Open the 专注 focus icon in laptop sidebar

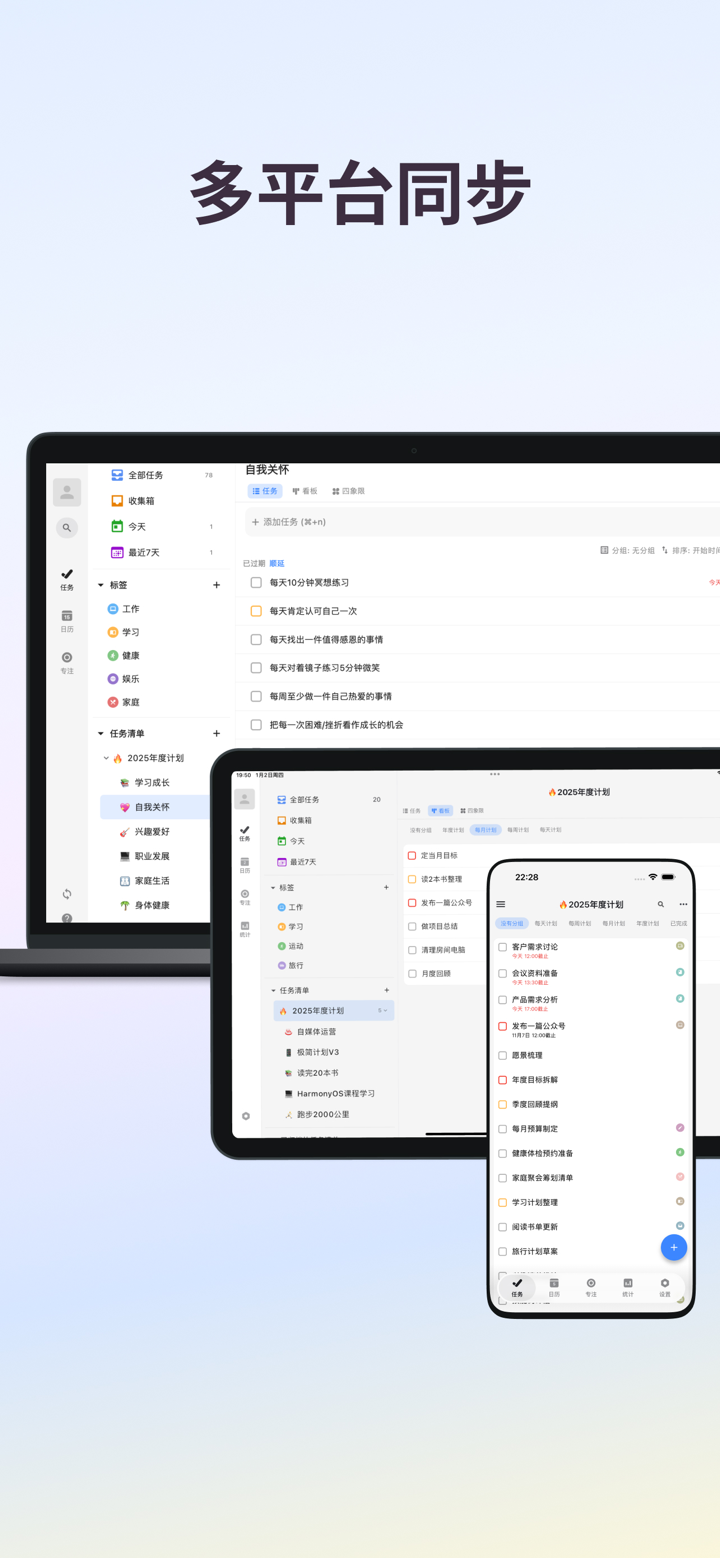point(67,662)
